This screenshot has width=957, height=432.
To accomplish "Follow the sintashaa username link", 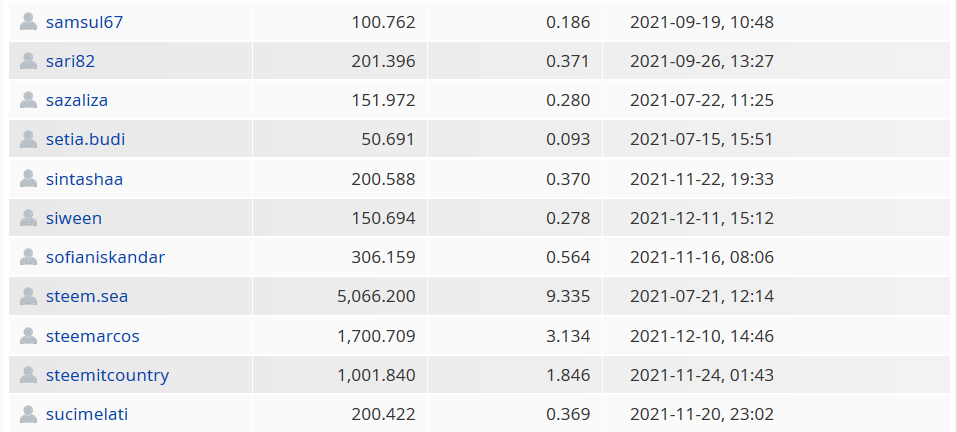I will coord(84,179).
